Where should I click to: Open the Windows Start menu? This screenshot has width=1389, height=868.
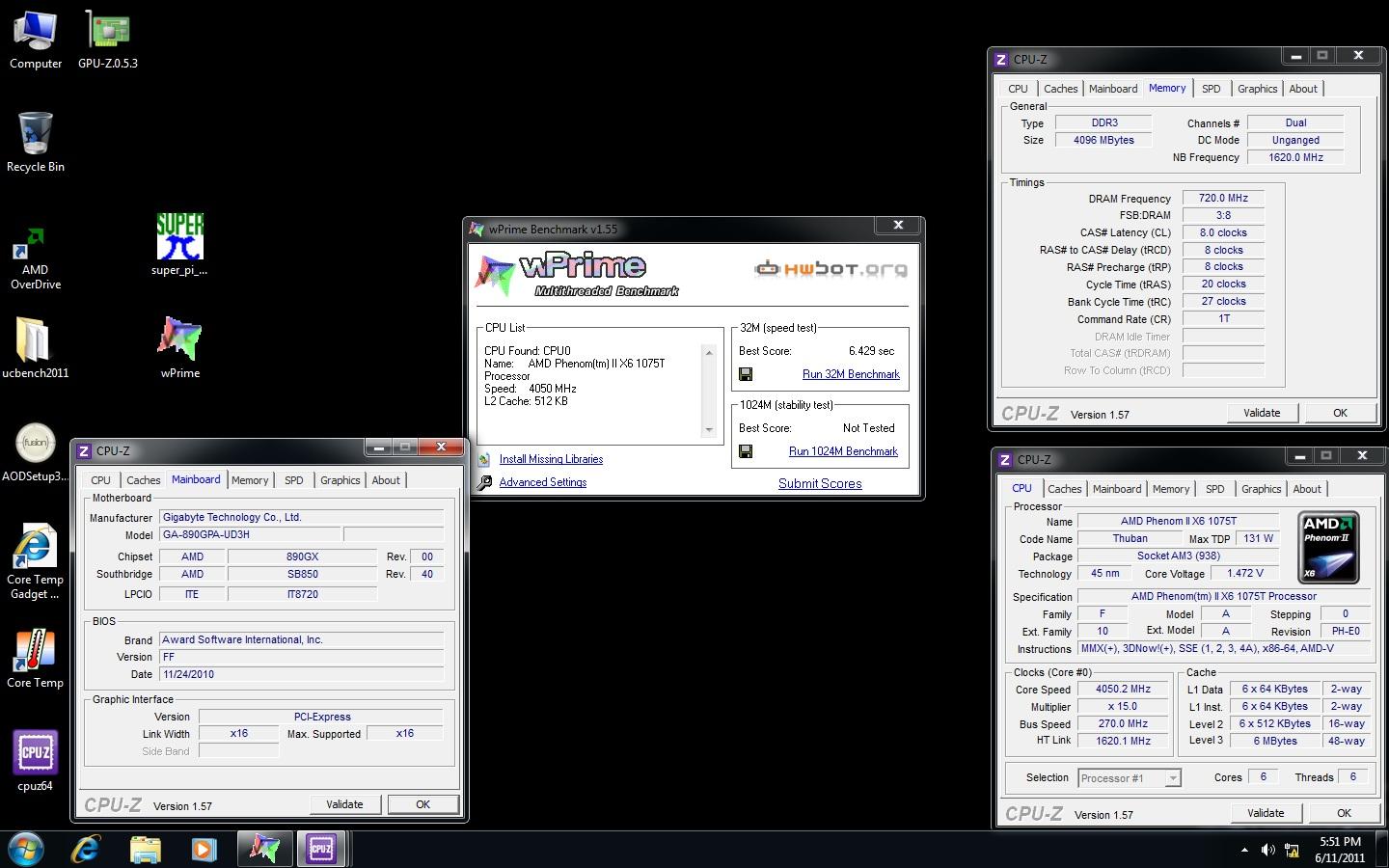coord(26,849)
